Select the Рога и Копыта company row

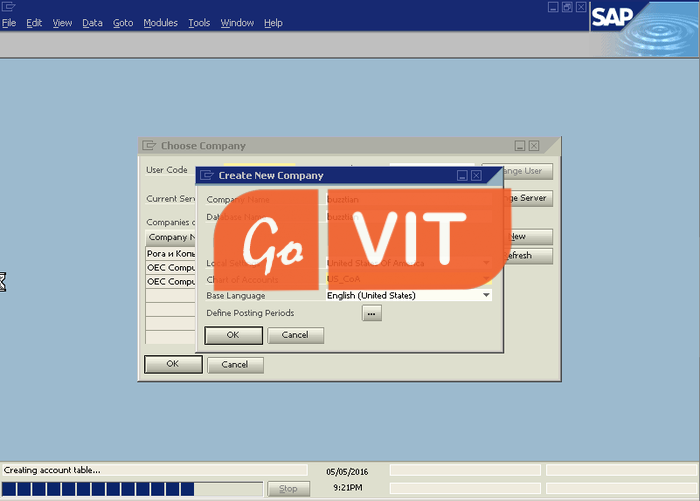[x=170, y=254]
